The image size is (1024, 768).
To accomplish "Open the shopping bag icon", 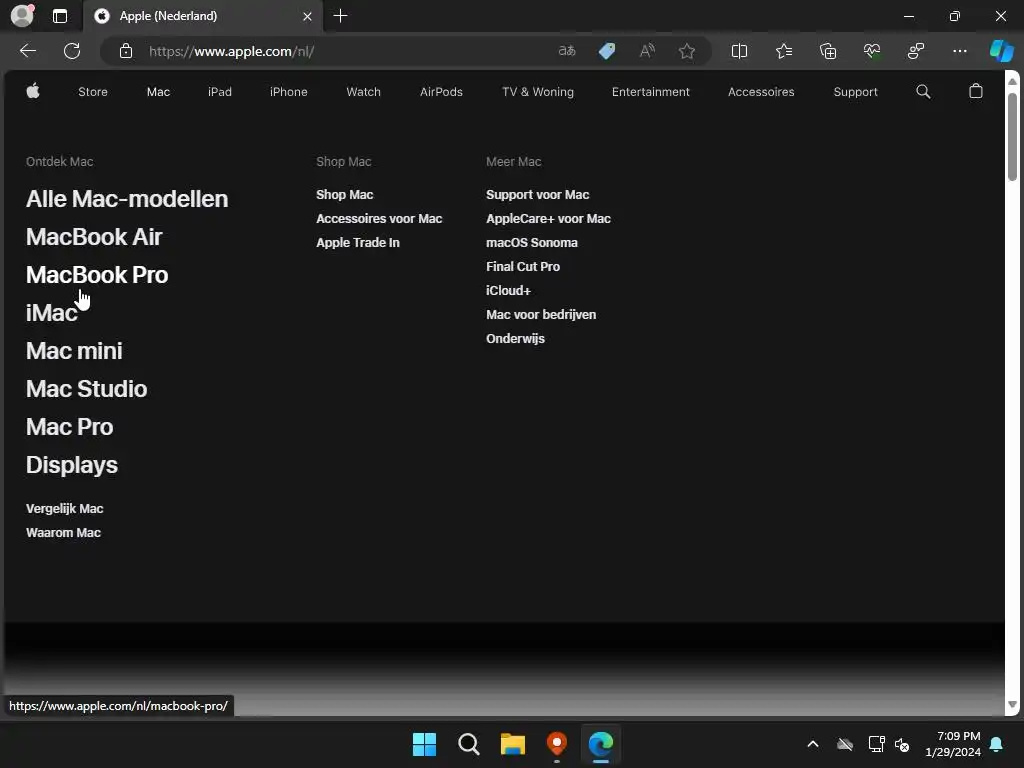I will point(976,91).
